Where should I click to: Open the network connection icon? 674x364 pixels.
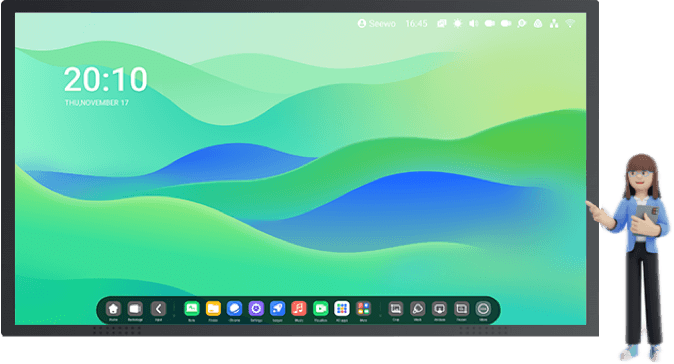[x=554, y=23]
